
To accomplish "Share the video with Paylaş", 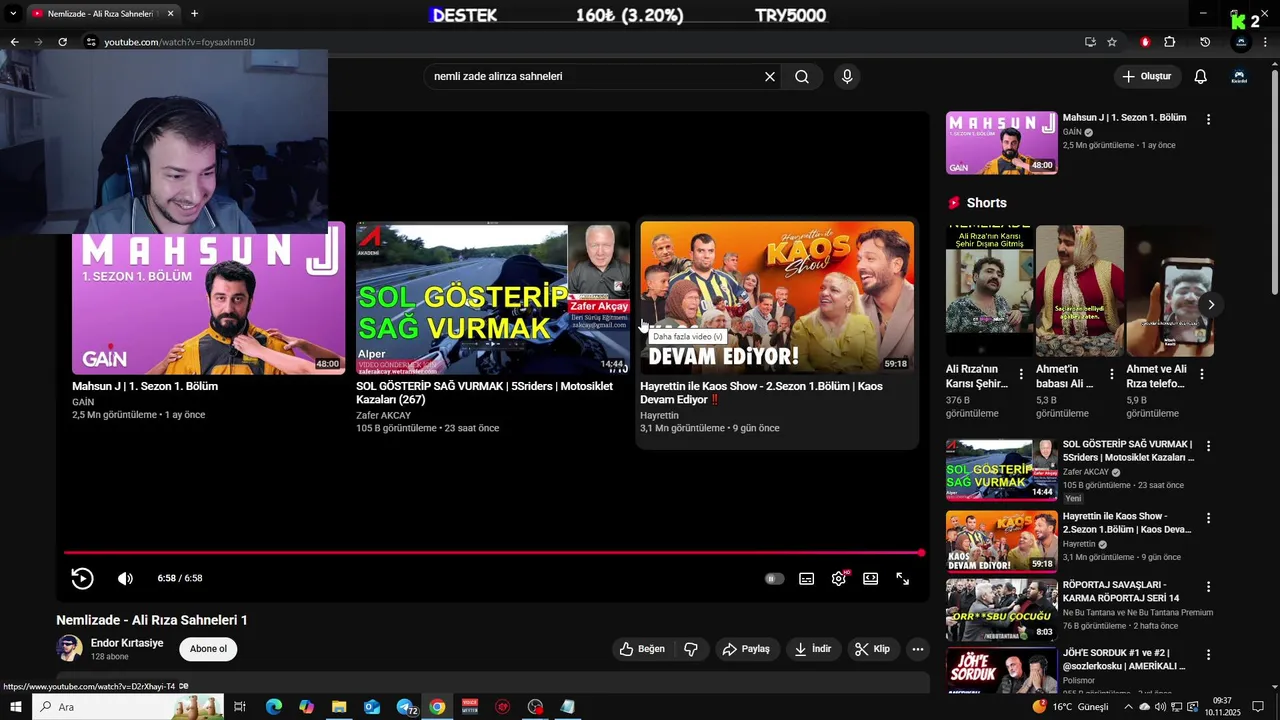I will pos(746,649).
